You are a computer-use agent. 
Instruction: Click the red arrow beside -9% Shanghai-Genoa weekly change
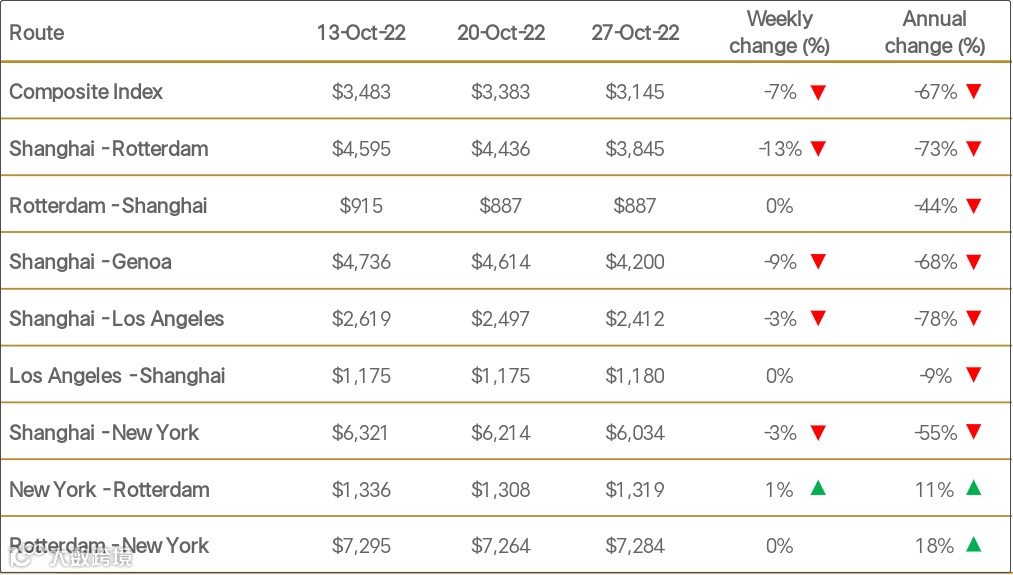tap(818, 262)
